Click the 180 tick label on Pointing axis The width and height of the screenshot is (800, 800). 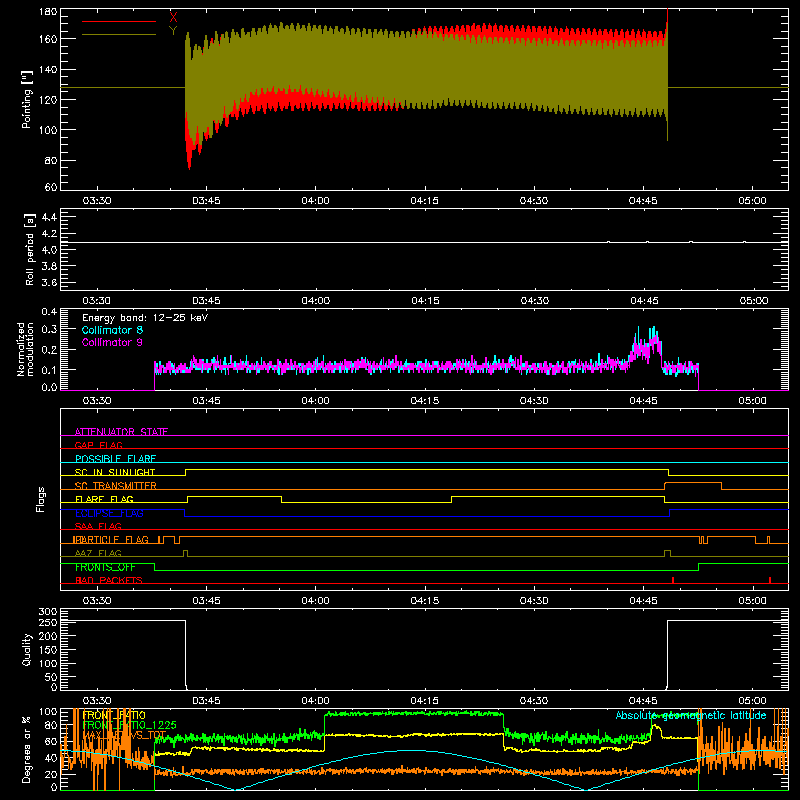point(48,12)
